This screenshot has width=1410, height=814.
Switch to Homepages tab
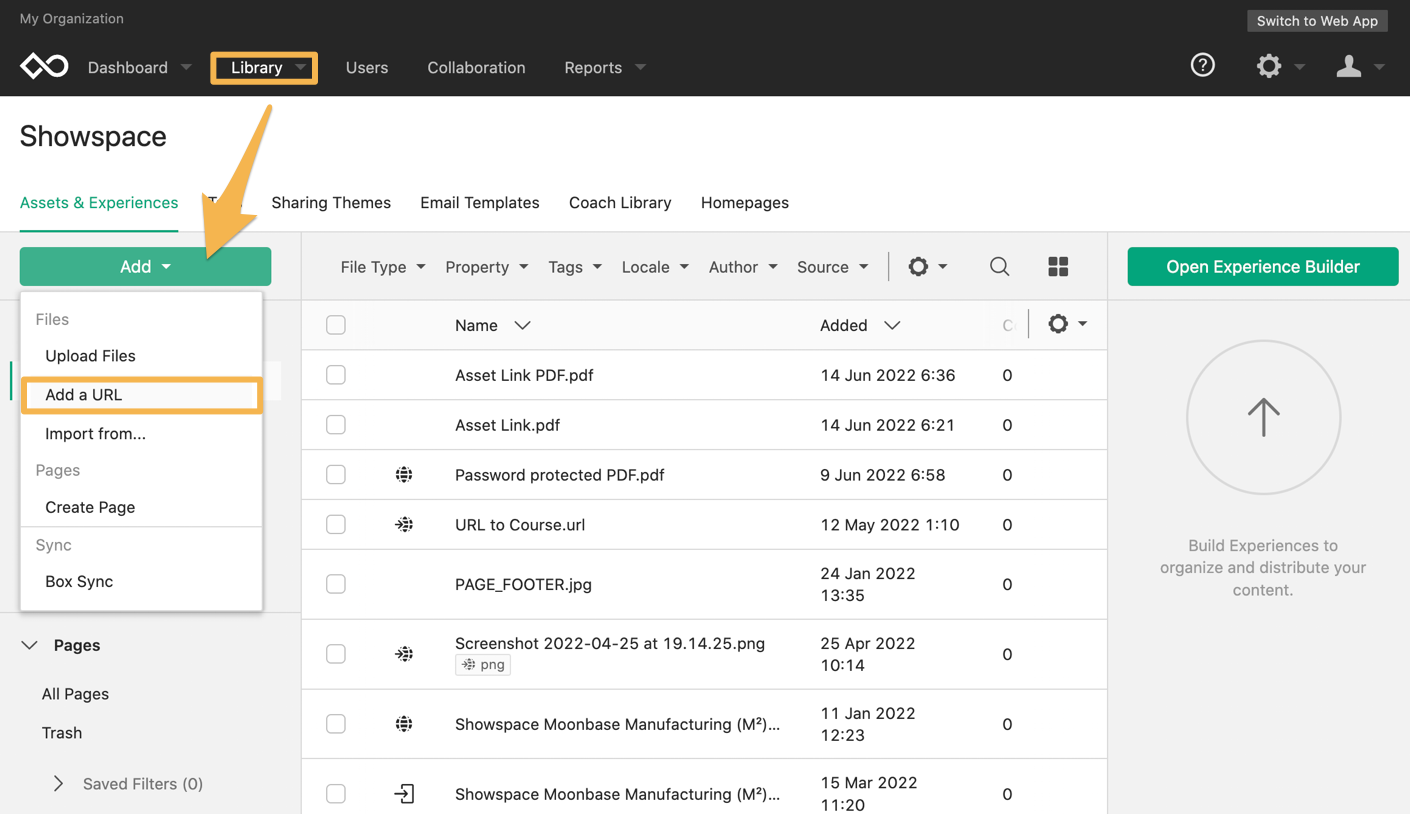745,202
